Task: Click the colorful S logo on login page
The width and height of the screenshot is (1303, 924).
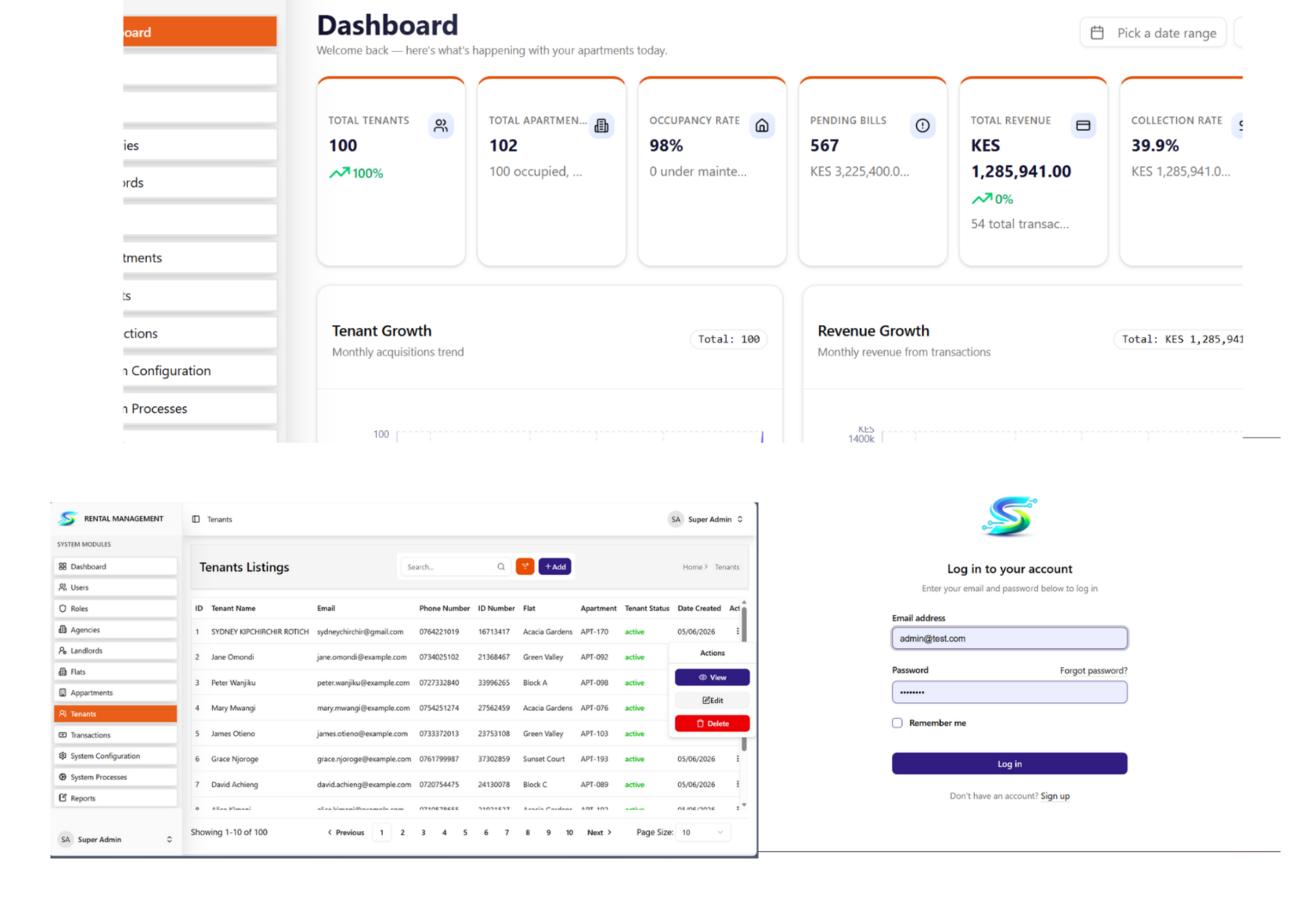Action: (1009, 516)
